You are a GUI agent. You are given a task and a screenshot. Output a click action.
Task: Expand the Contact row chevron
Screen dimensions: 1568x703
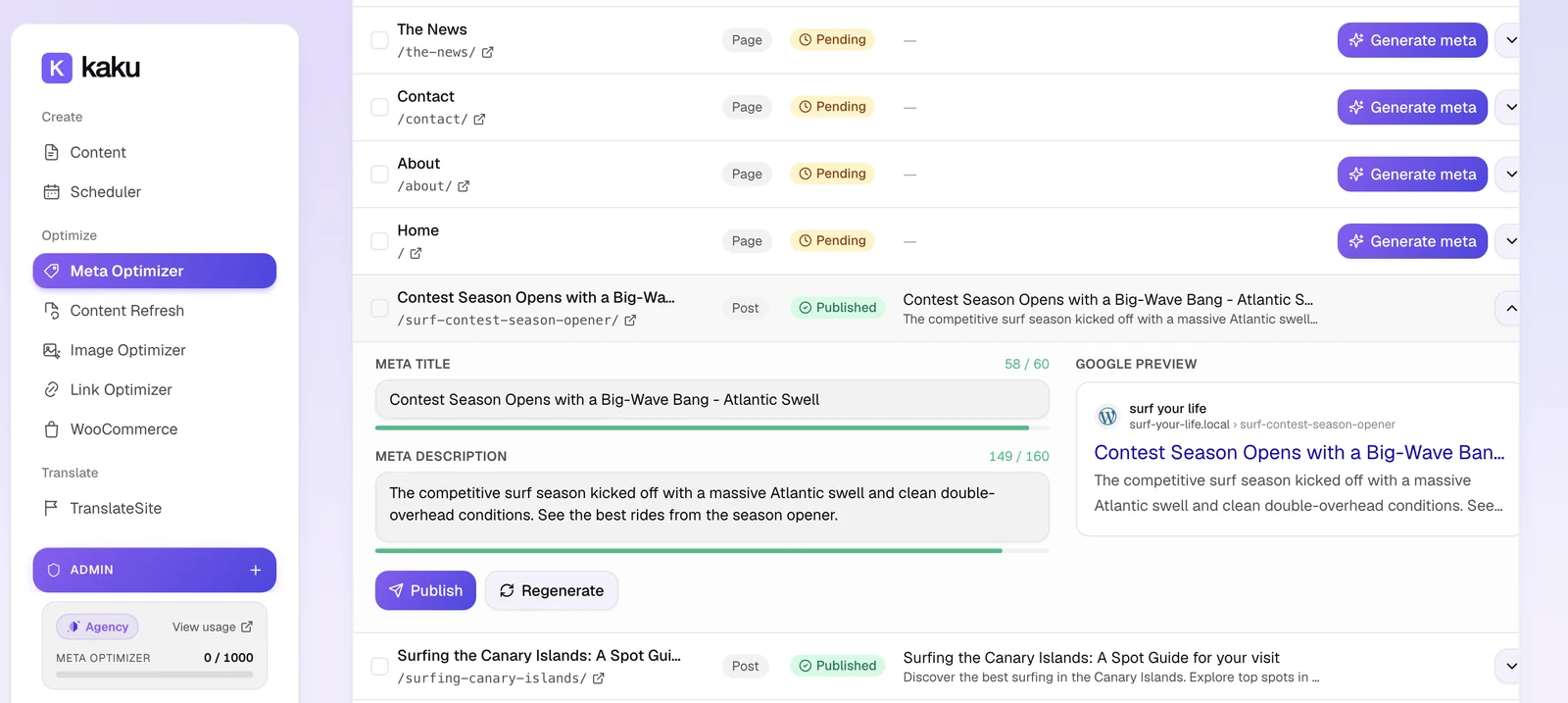(1510, 107)
